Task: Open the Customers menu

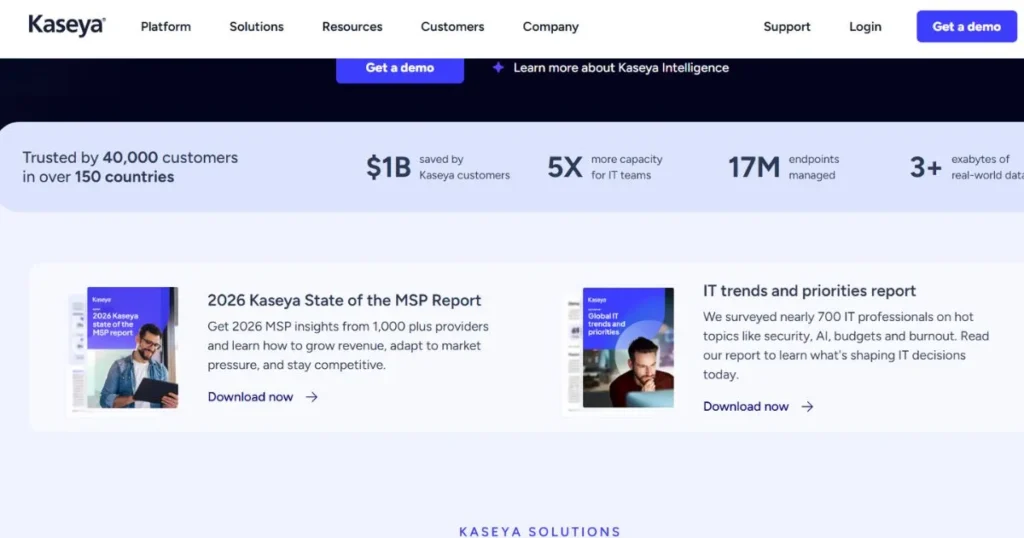Action: coord(452,27)
